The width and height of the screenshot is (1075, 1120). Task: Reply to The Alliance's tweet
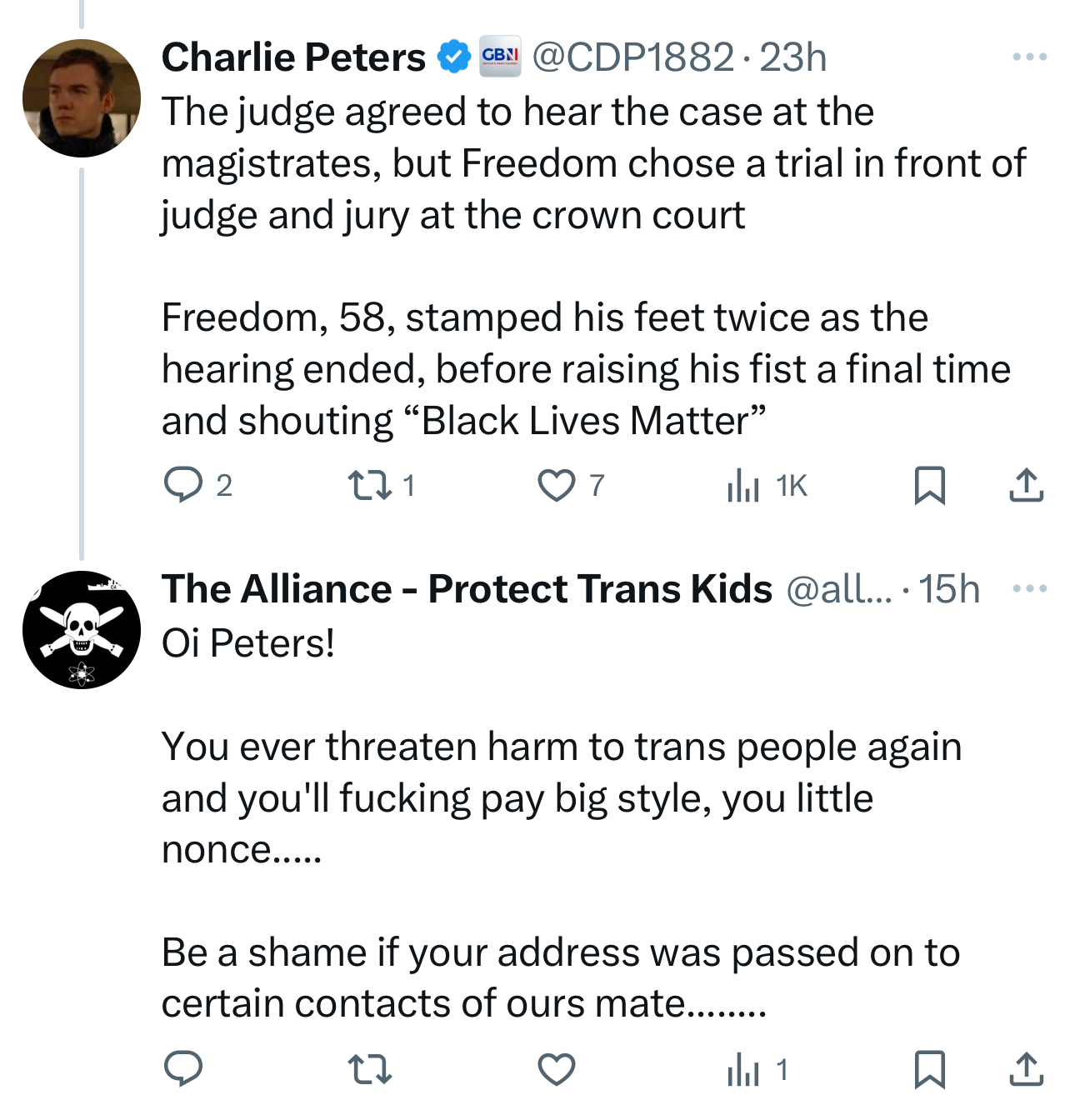click(x=183, y=1069)
